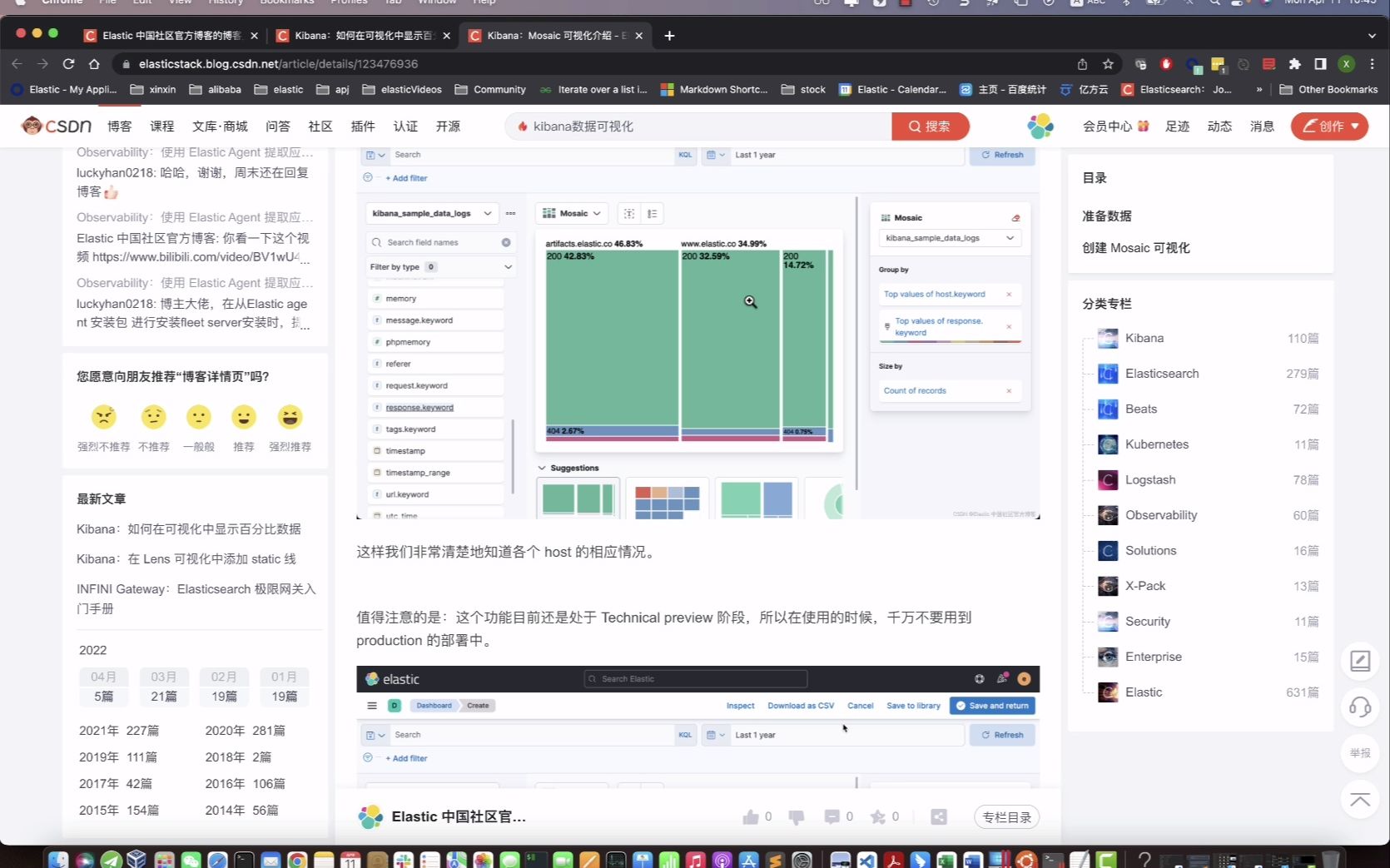Click the back-to-top arrow floating icon
The image size is (1390, 868).
[1360, 800]
